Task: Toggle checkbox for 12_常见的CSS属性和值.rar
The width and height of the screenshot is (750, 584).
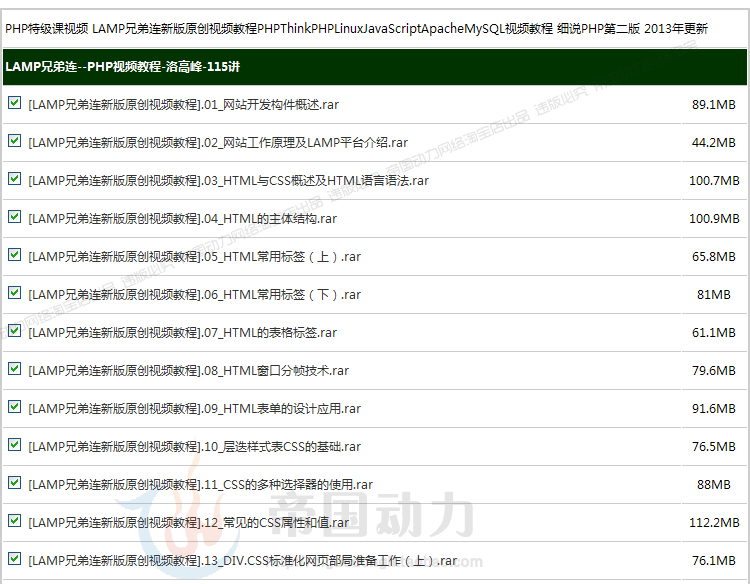Action: coord(14,520)
